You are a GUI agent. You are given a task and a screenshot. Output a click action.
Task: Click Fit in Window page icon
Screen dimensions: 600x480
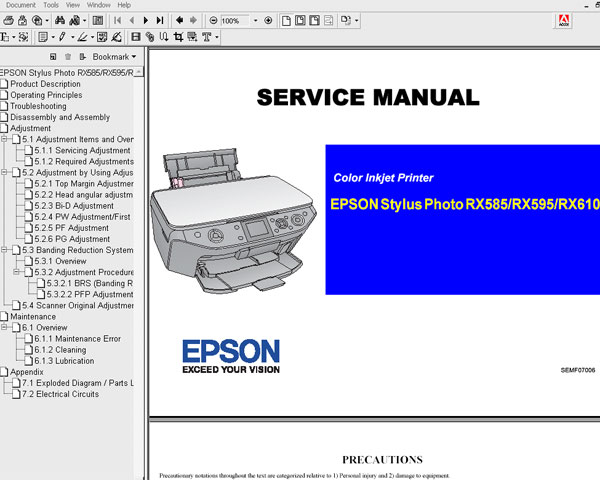300,20
